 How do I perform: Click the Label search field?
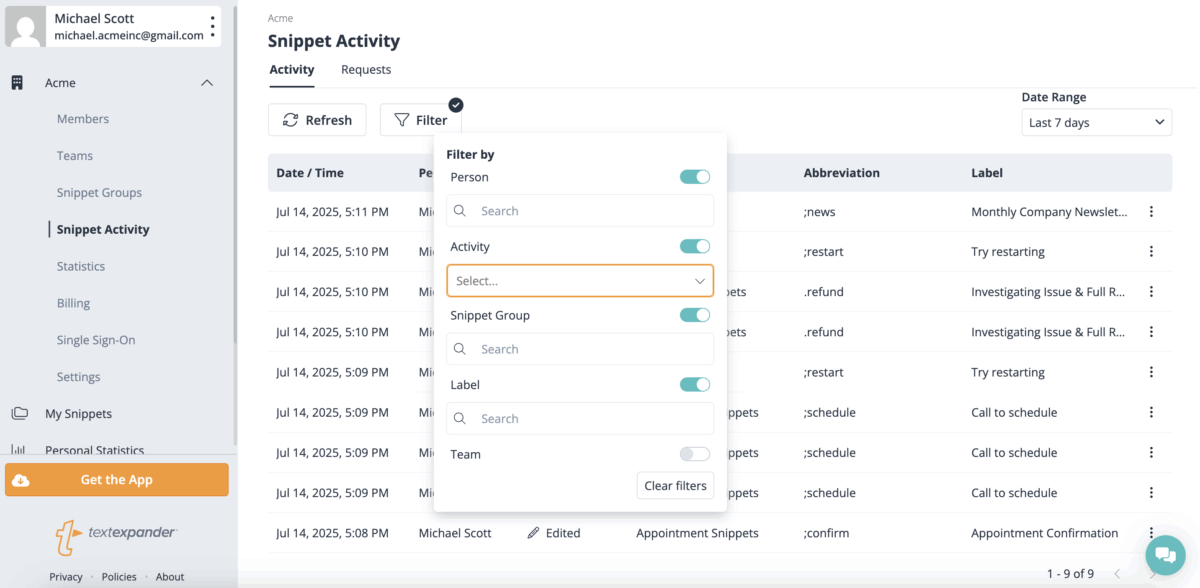pyautogui.click(x=580, y=418)
